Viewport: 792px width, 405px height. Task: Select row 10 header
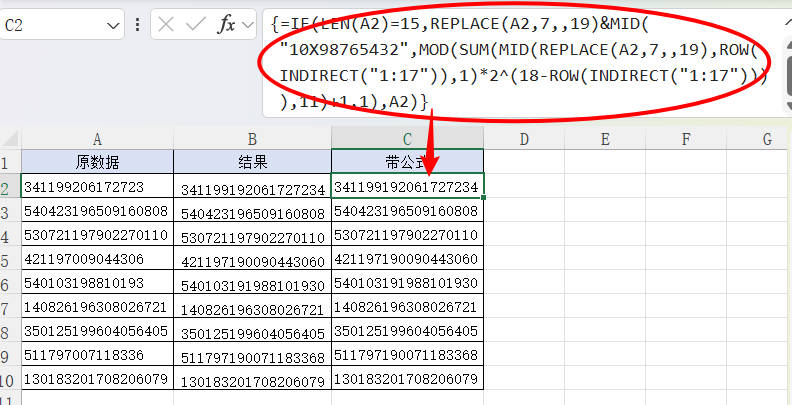tap(10, 380)
